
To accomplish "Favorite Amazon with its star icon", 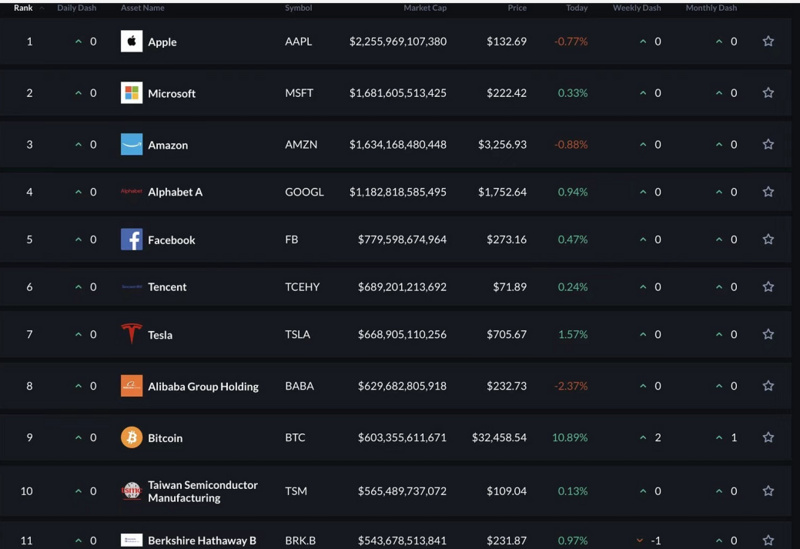I will (768, 144).
